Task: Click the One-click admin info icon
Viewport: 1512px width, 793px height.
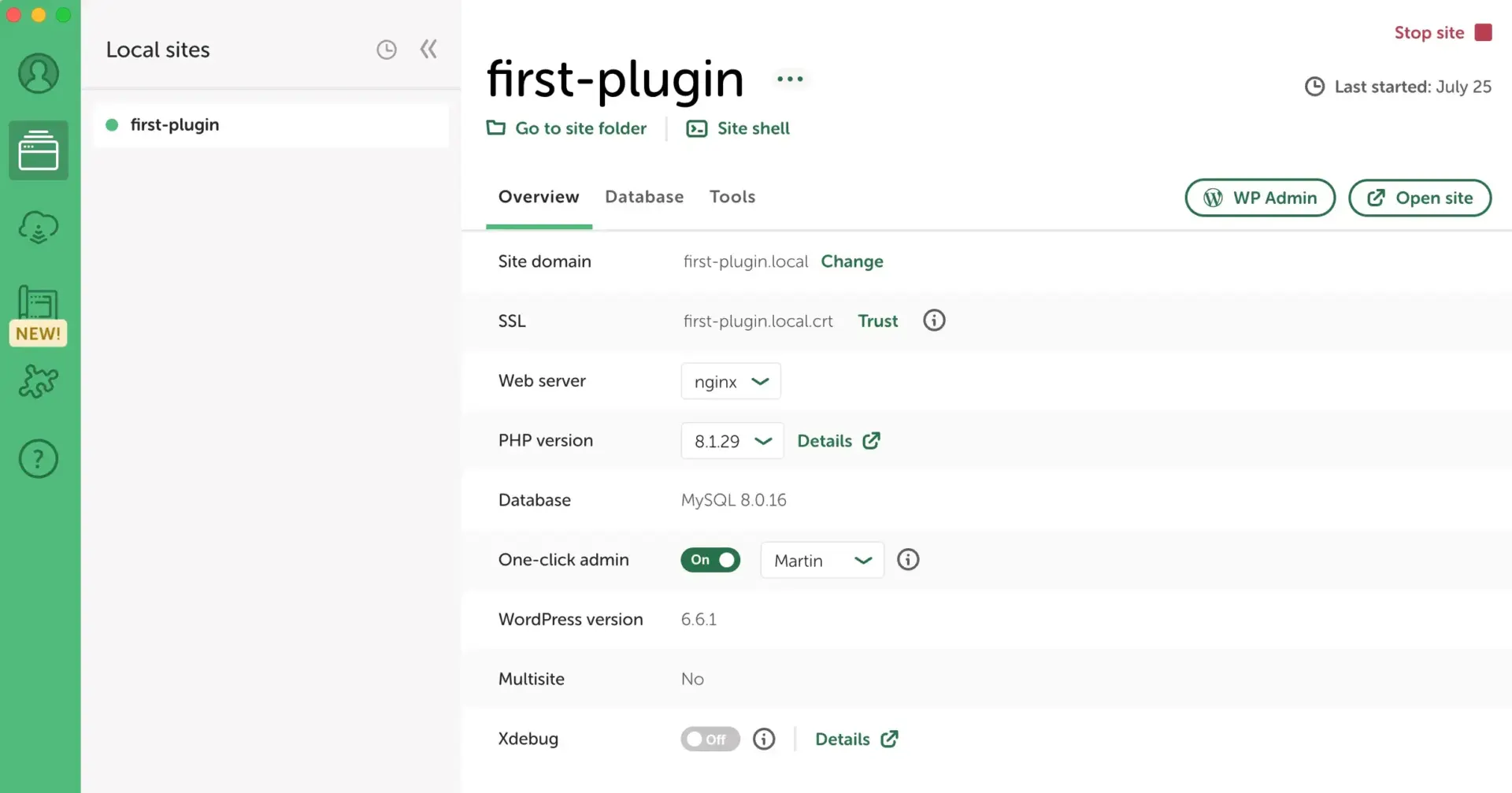Action: [908, 560]
